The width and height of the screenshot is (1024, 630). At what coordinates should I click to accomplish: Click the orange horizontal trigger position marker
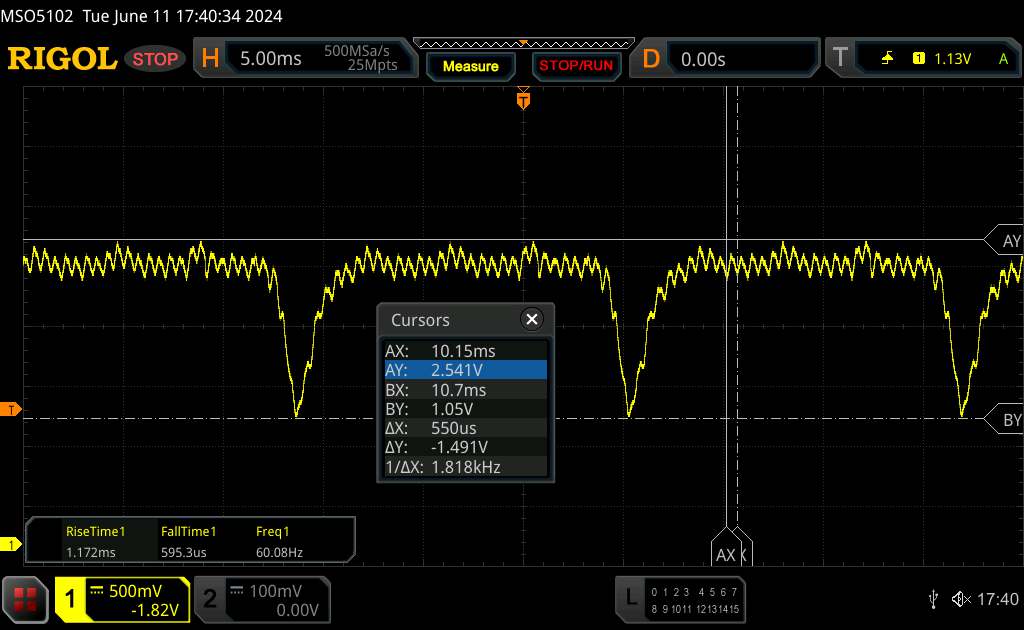[522, 99]
